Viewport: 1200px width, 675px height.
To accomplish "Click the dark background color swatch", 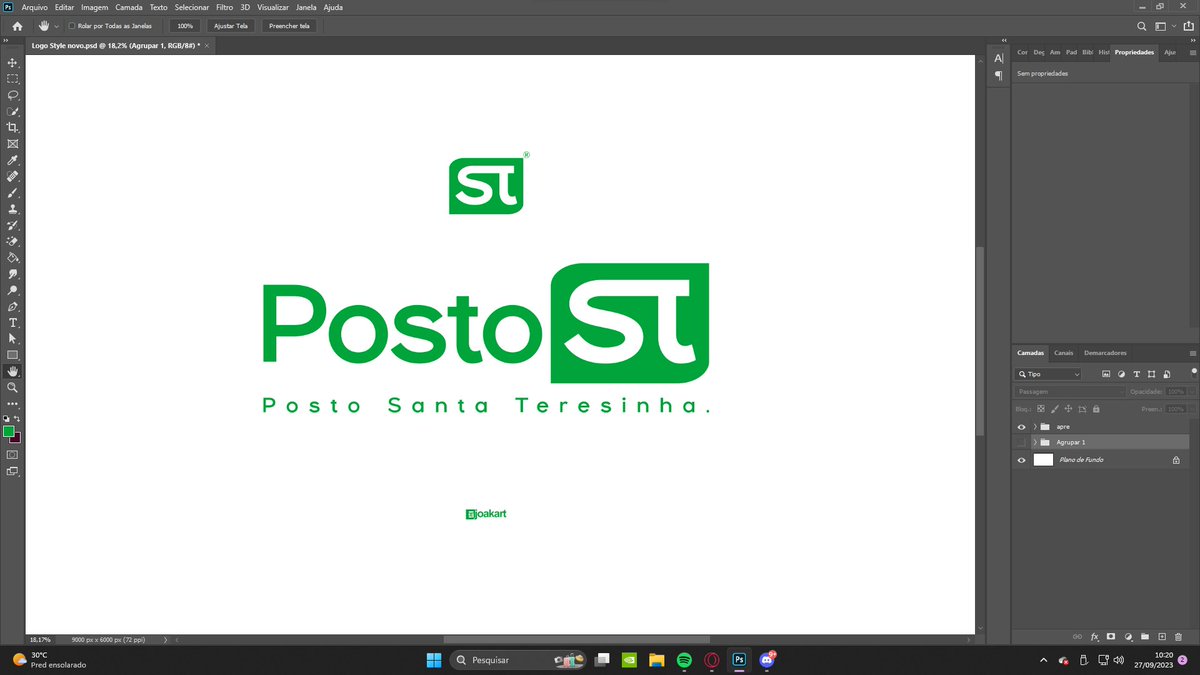I will coord(17,438).
